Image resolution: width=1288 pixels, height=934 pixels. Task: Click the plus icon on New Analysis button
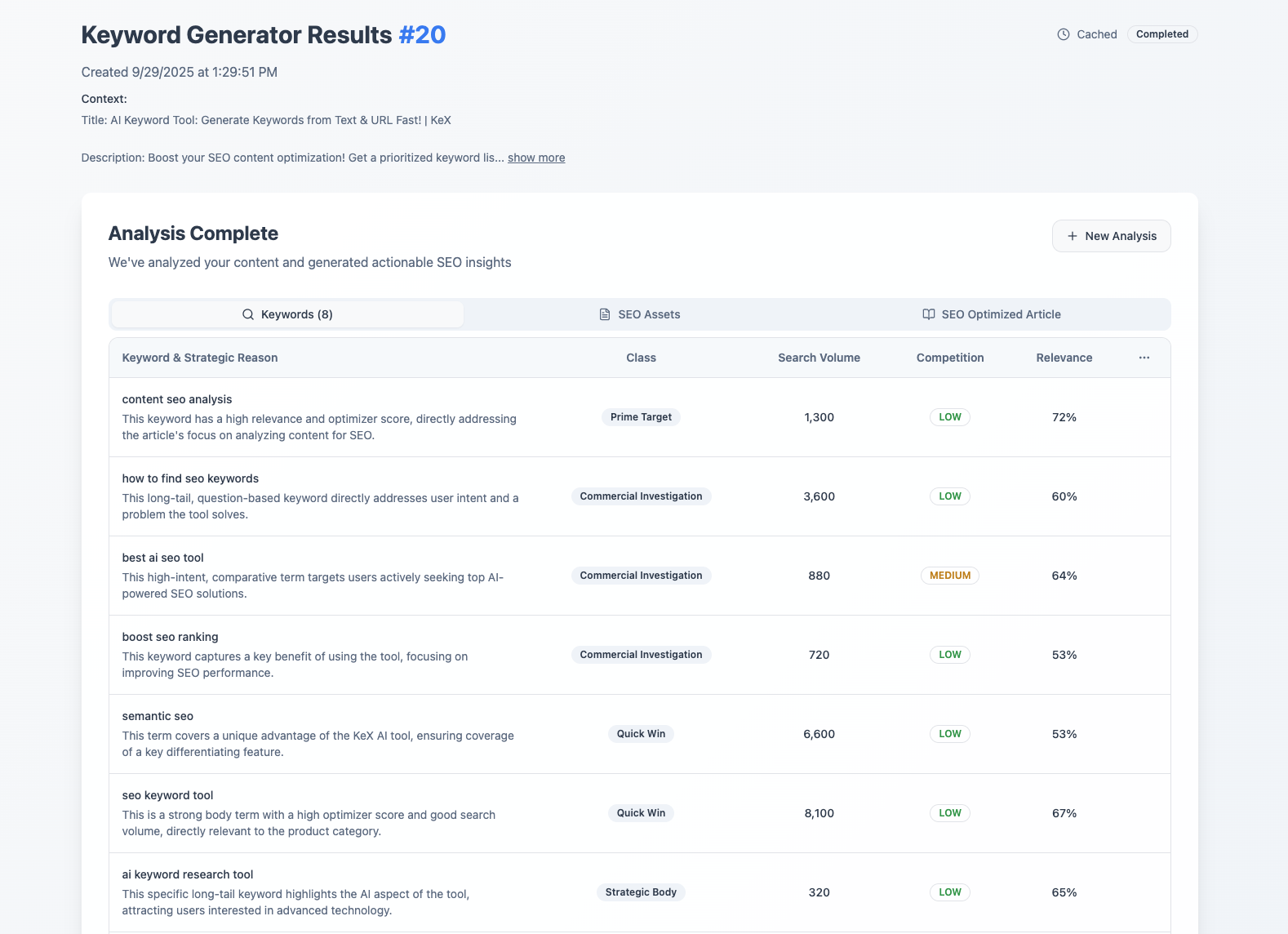tap(1072, 236)
